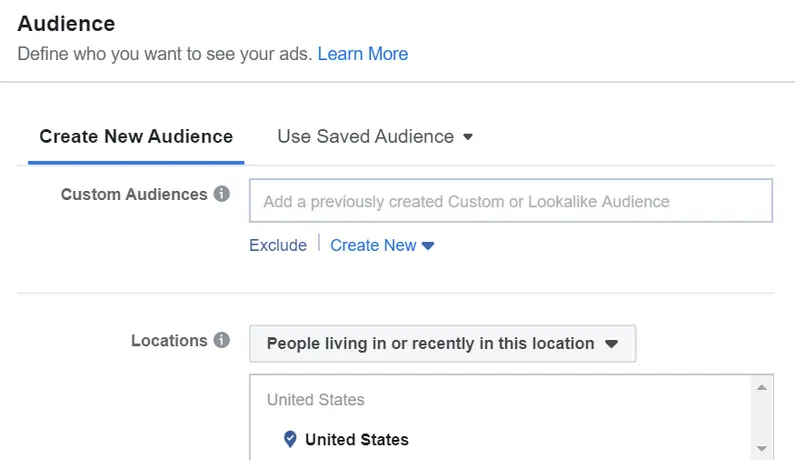The height and width of the screenshot is (460, 795).
Task: Click the Custom Audiences label
Action: tap(134, 194)
